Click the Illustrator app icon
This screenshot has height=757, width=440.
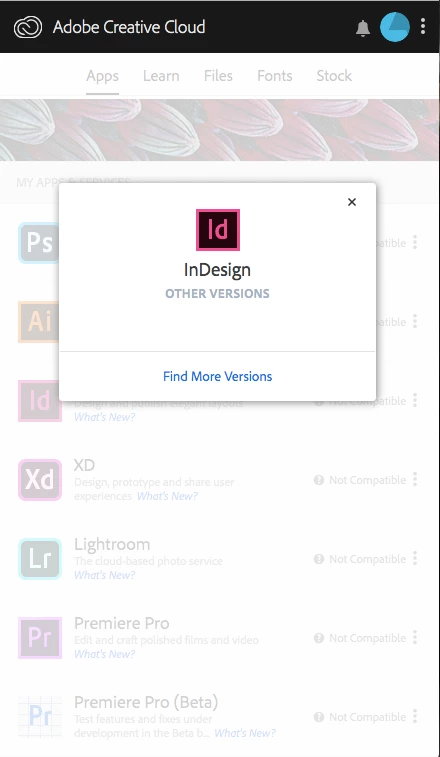click(x=39, y=322)
